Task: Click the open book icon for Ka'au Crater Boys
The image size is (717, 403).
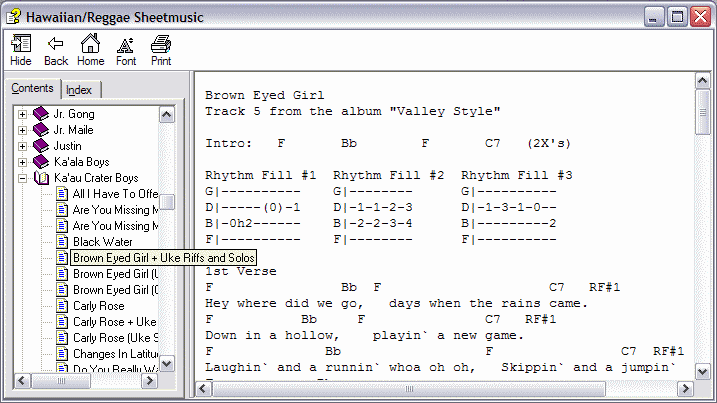Action: (41, 177)
